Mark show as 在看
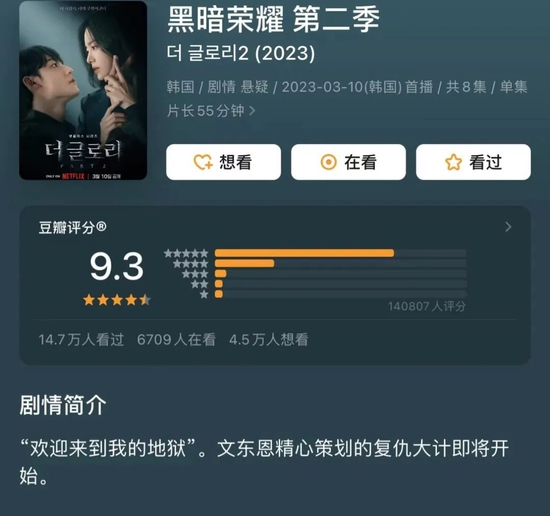Image resolution: width=550 pixels, height=516 pixels. click(348, 162)
